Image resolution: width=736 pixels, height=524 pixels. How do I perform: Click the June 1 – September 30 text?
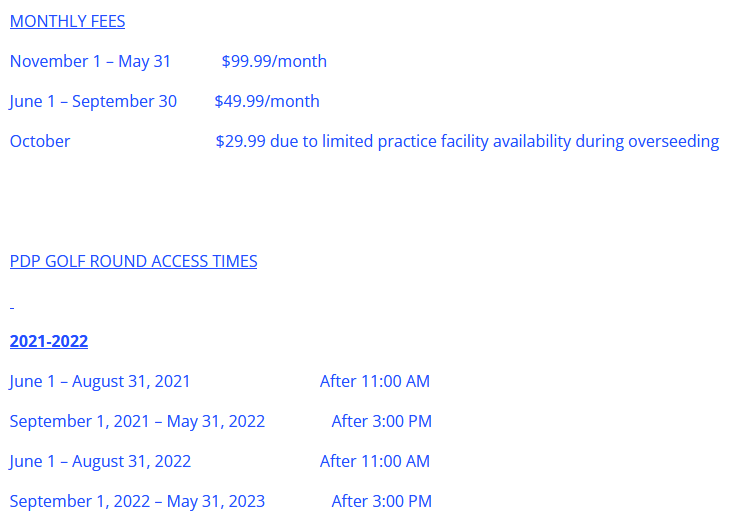pos(93,101)
